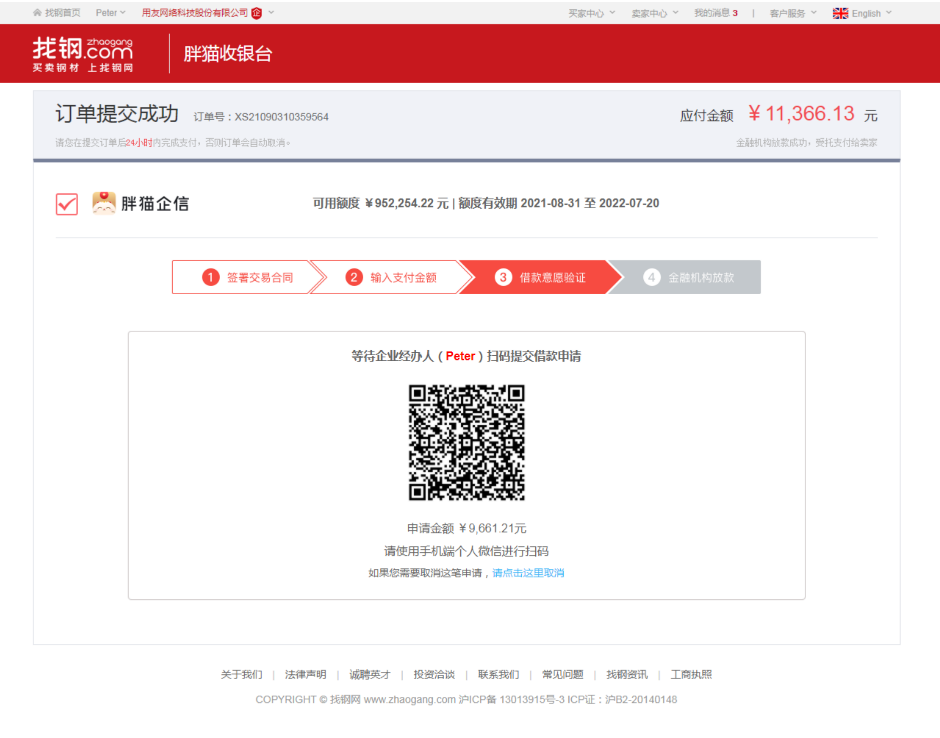Click the 胖猫企信 cat mascot icon
Screen dimensions: 940x738
pyautogui.click(x=104, y=203)
